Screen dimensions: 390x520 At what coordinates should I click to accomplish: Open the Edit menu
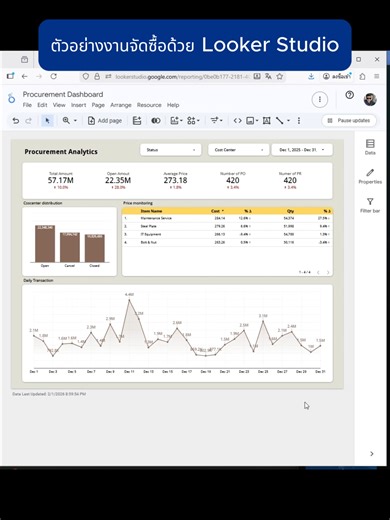(42, 105)
